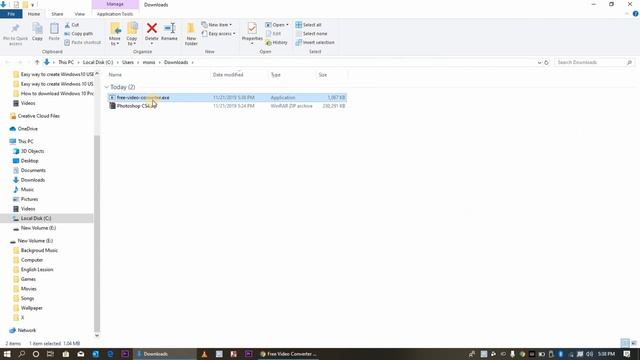Open 3D Objects in navigation pane

(32, 151)
